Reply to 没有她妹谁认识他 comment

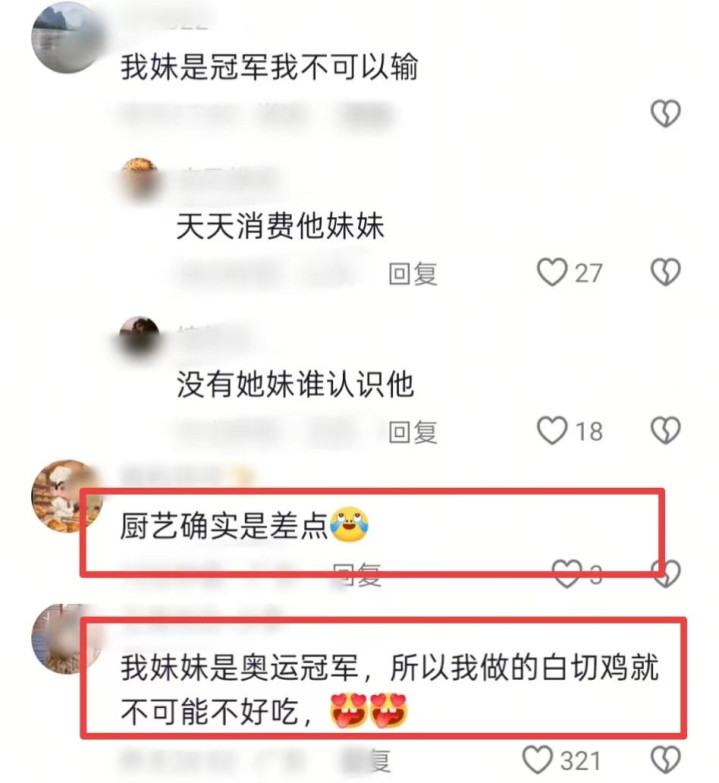[x=413, y=431]
